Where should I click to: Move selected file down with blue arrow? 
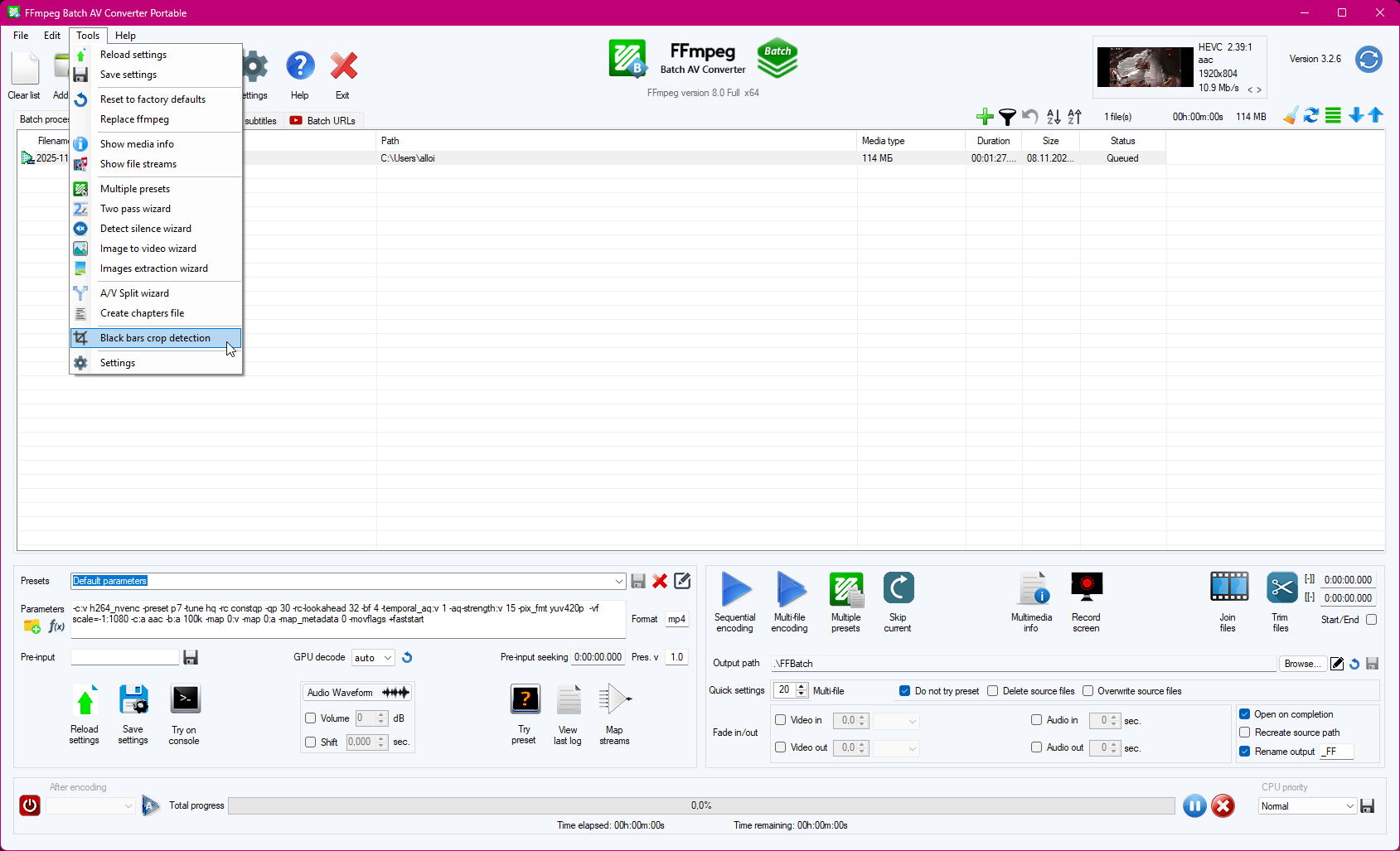(x=1356, y=115)
